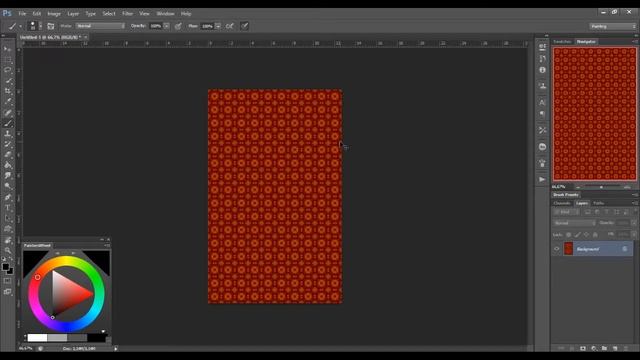Screen dimensions: 640x360
Task: Create a new layer in Layers panel
Action: point(615,348)
